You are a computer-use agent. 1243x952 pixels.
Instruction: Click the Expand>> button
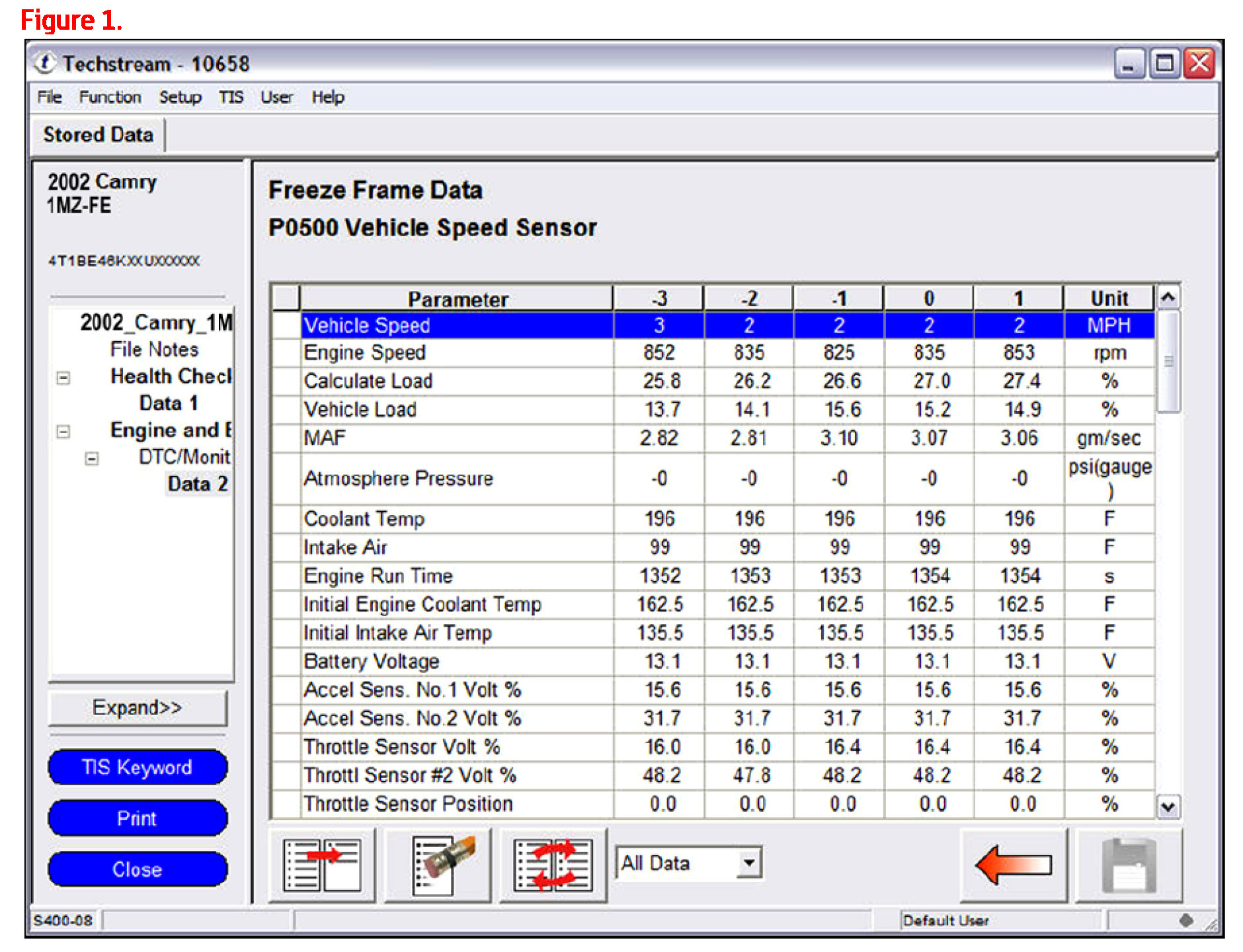coord(138,707)
